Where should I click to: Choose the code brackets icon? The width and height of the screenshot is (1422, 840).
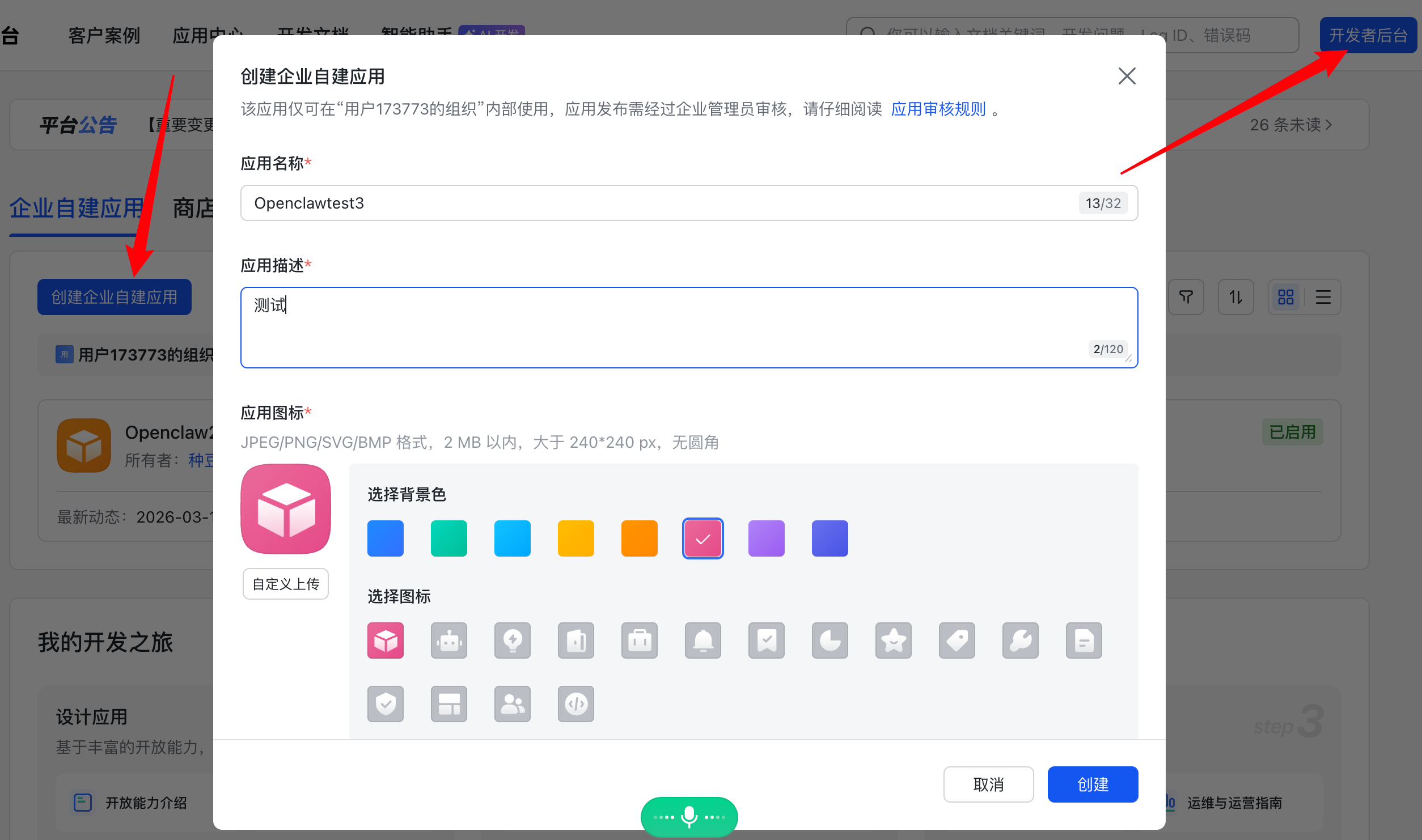(x=575, y=704)
